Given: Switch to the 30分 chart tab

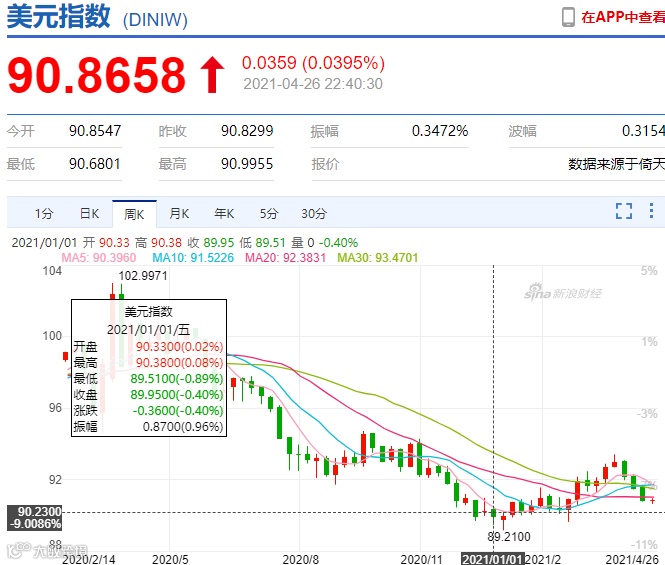Looking at the screenshot, I should [x=314, y=214].
